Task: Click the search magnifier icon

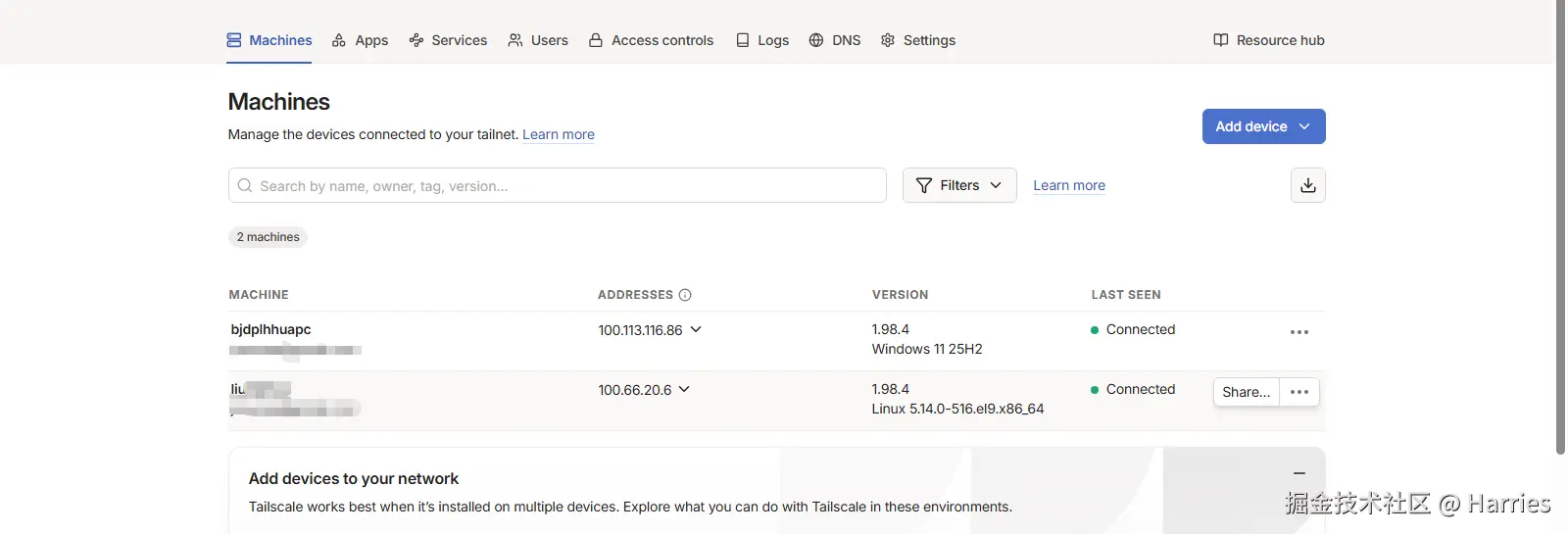Action: point(245,185)
